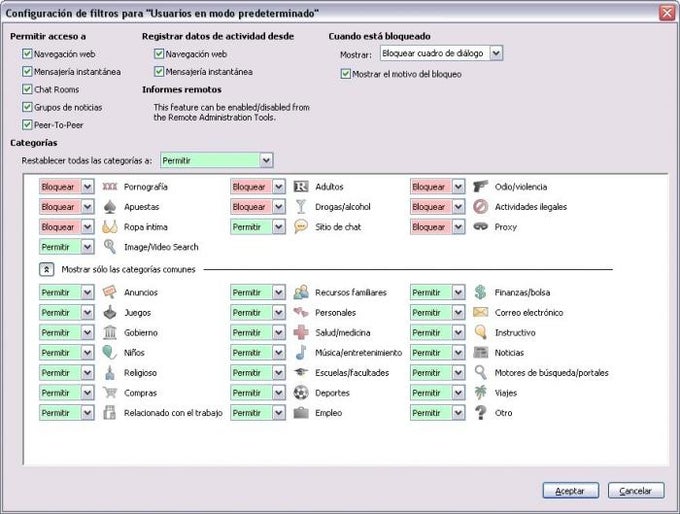The image size is (680, 514).
Task: Click the Proxy mask icon
Action: (x=481, y=226)
